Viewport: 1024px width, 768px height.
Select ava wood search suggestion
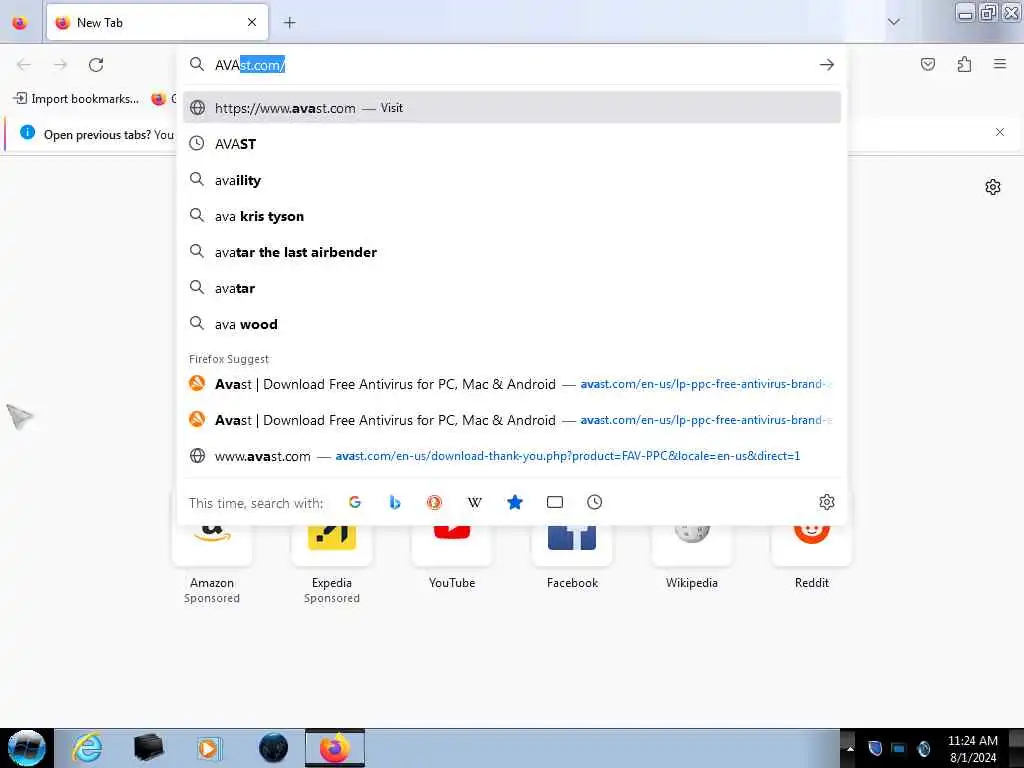click(512, 324)
